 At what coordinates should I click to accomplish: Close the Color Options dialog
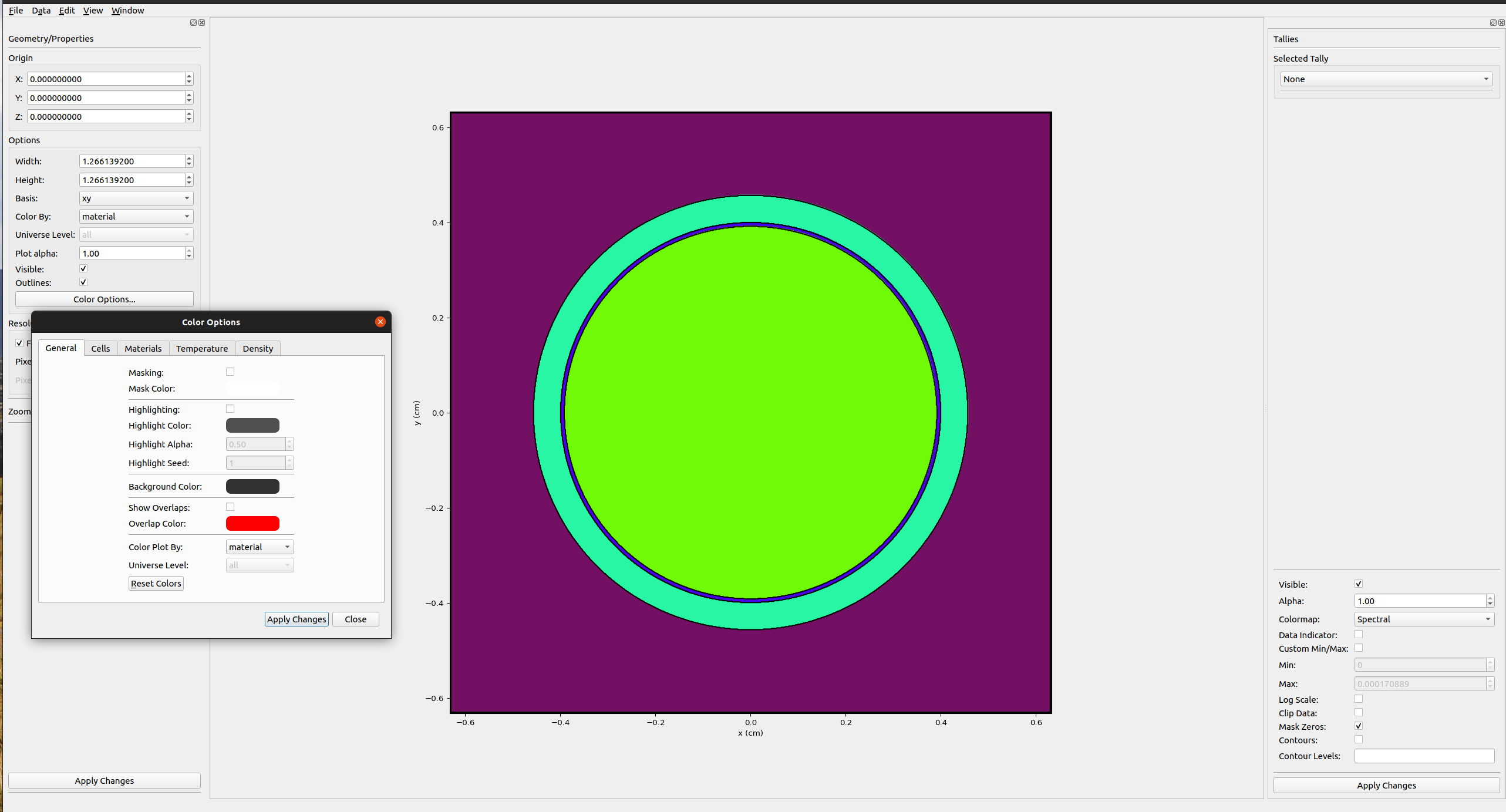tap(380, 322)
